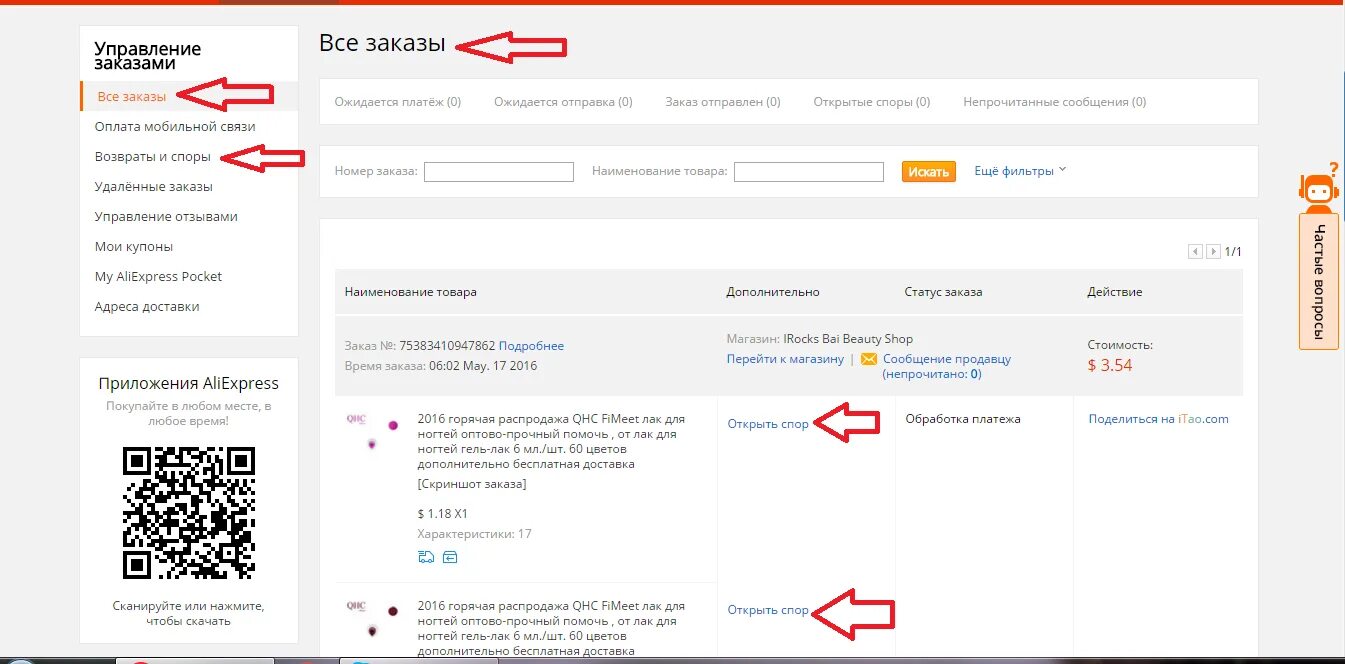Focus the 'Номер заказа' input field
The height and width of the screenshot is (664, 1345).
point(499,172)
